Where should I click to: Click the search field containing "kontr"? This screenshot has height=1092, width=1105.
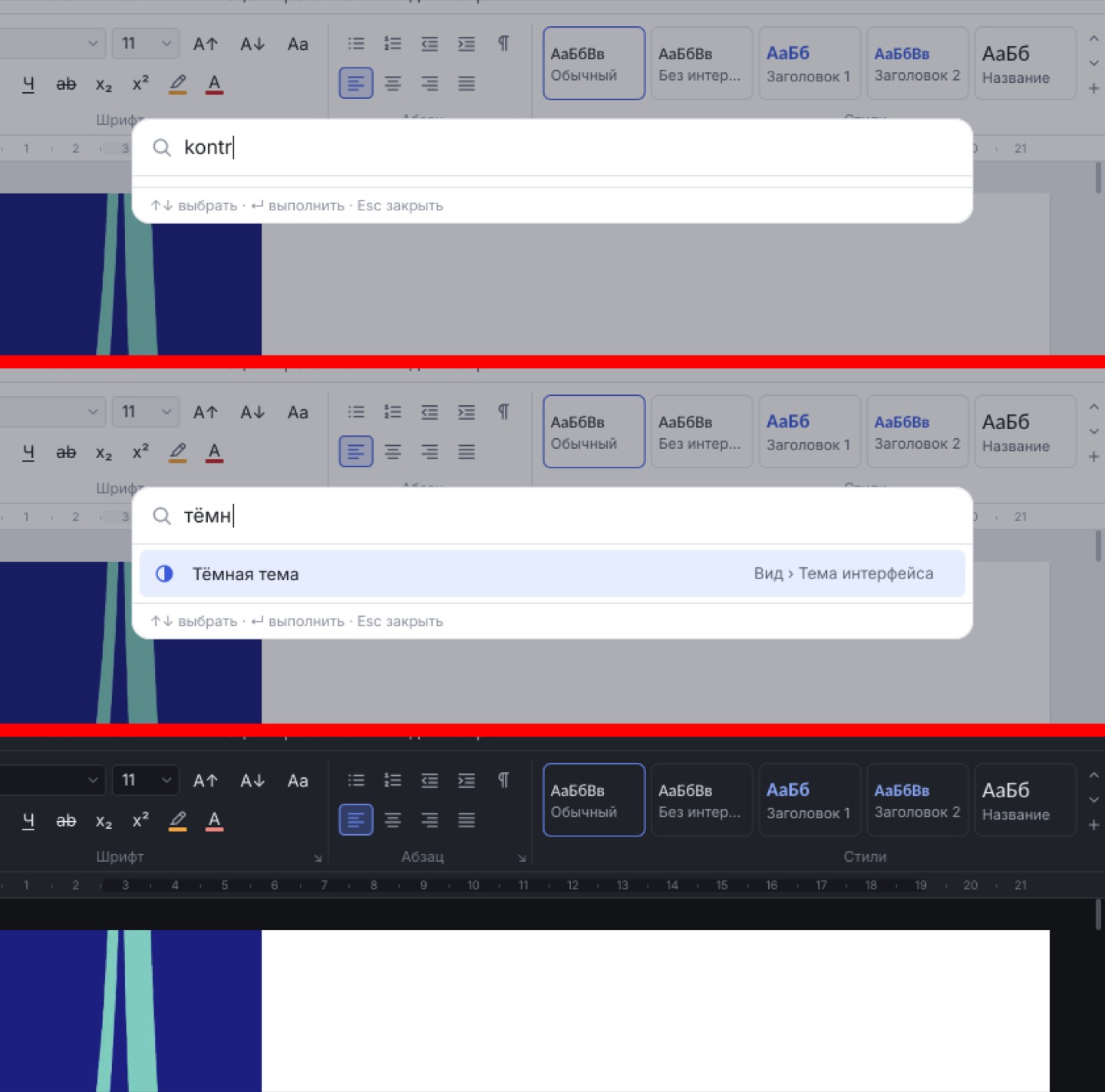552,147
